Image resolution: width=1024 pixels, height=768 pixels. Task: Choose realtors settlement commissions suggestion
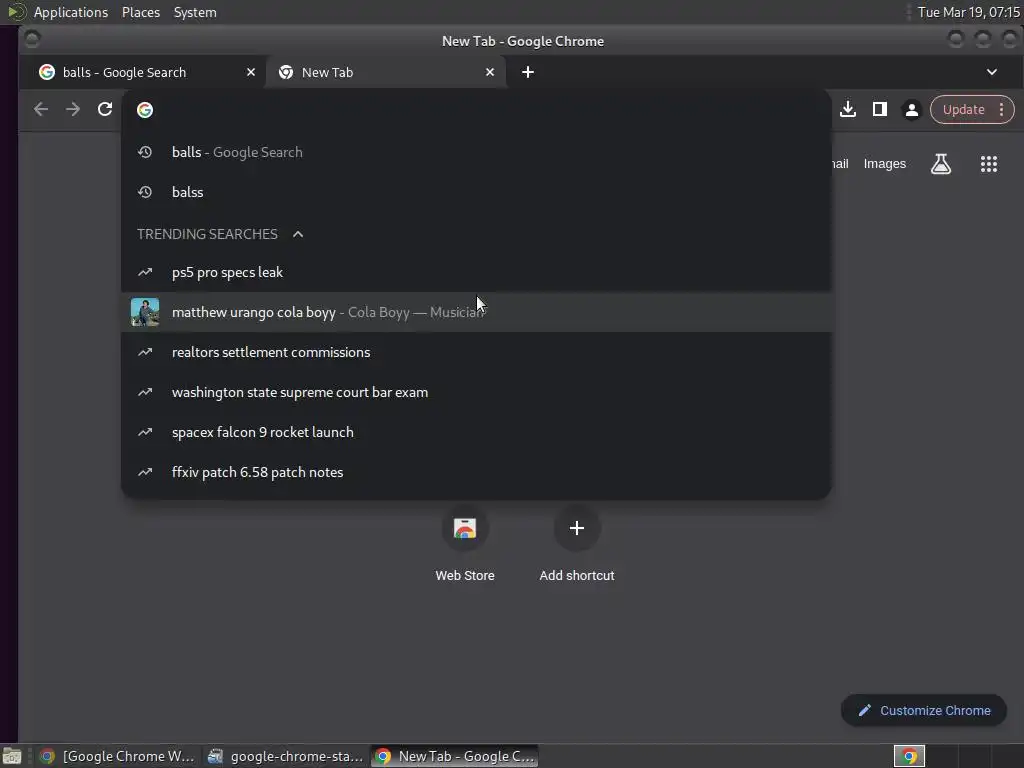click(476, 352)
